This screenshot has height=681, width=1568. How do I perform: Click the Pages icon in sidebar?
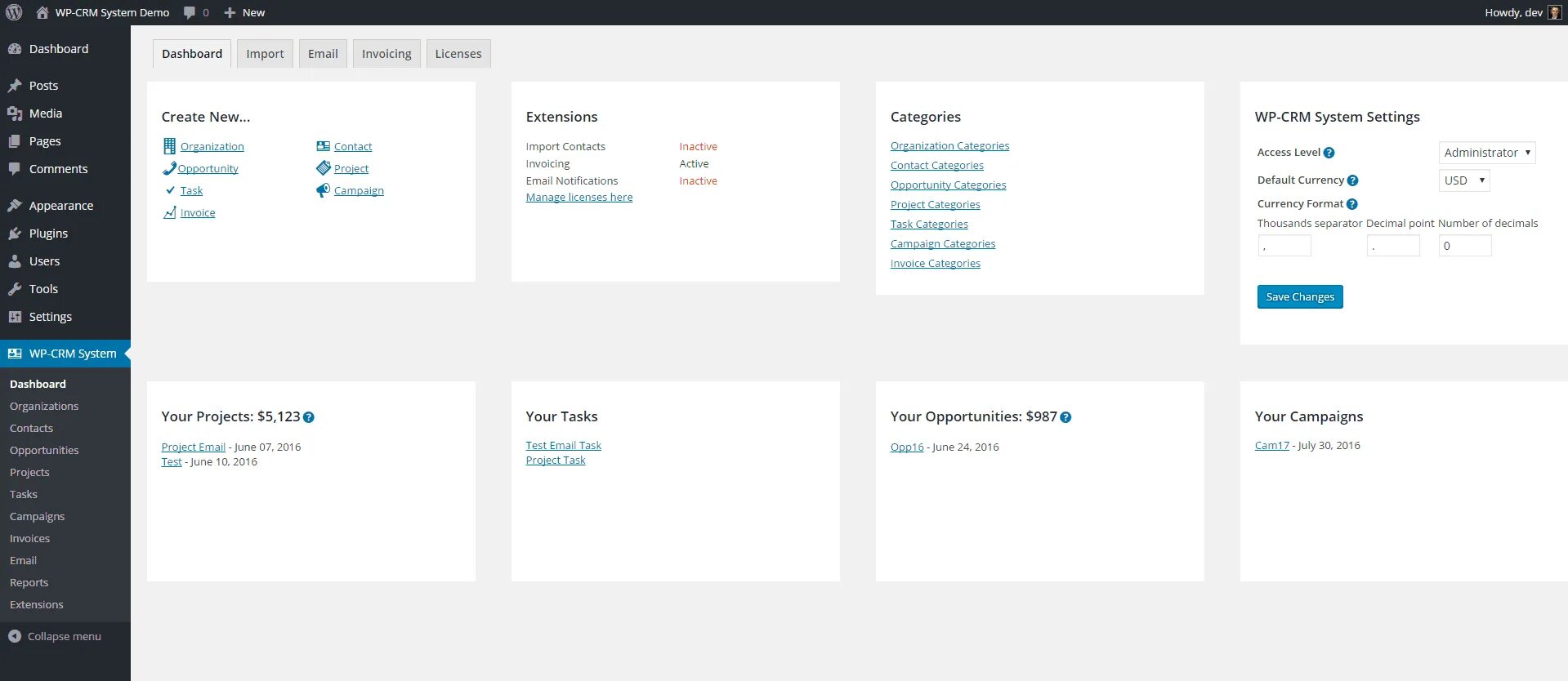pyautogui.click(x=15, y=141)
